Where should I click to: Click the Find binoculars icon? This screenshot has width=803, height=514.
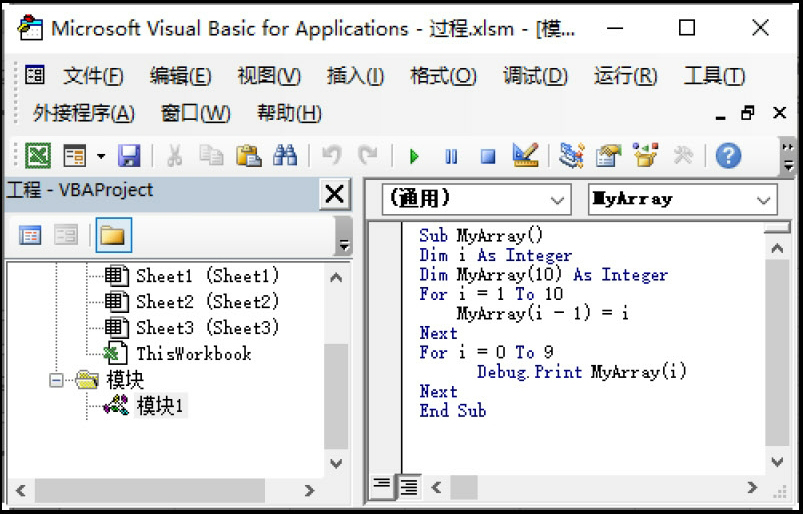coord(285,156)
